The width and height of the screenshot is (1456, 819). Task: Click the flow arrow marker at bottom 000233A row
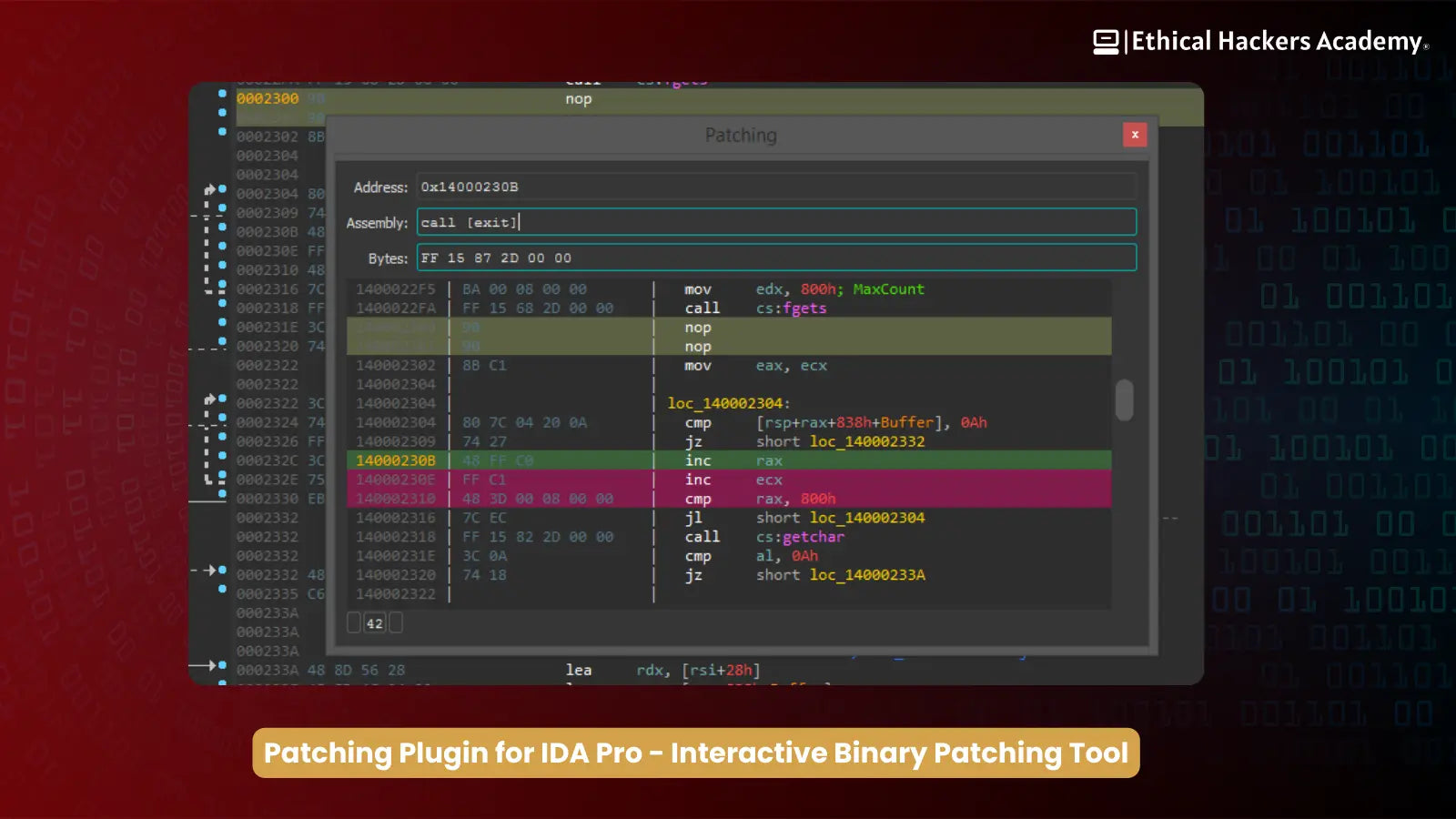pos(205,666)
